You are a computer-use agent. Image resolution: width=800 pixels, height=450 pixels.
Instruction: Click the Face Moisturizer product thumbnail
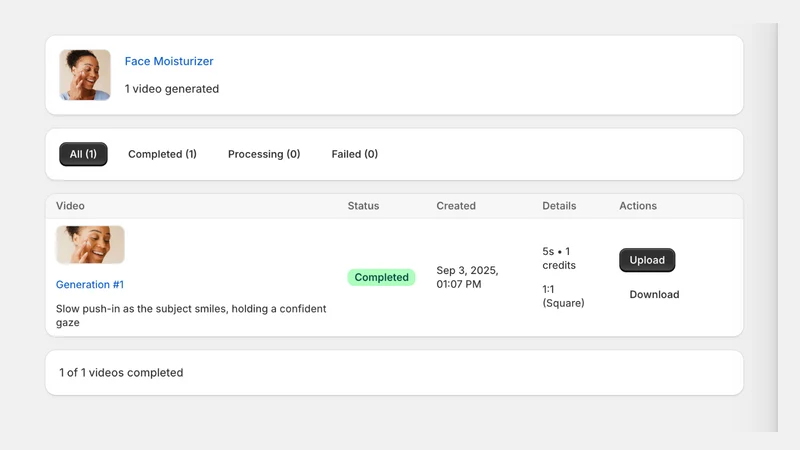[x=85, y=74]
